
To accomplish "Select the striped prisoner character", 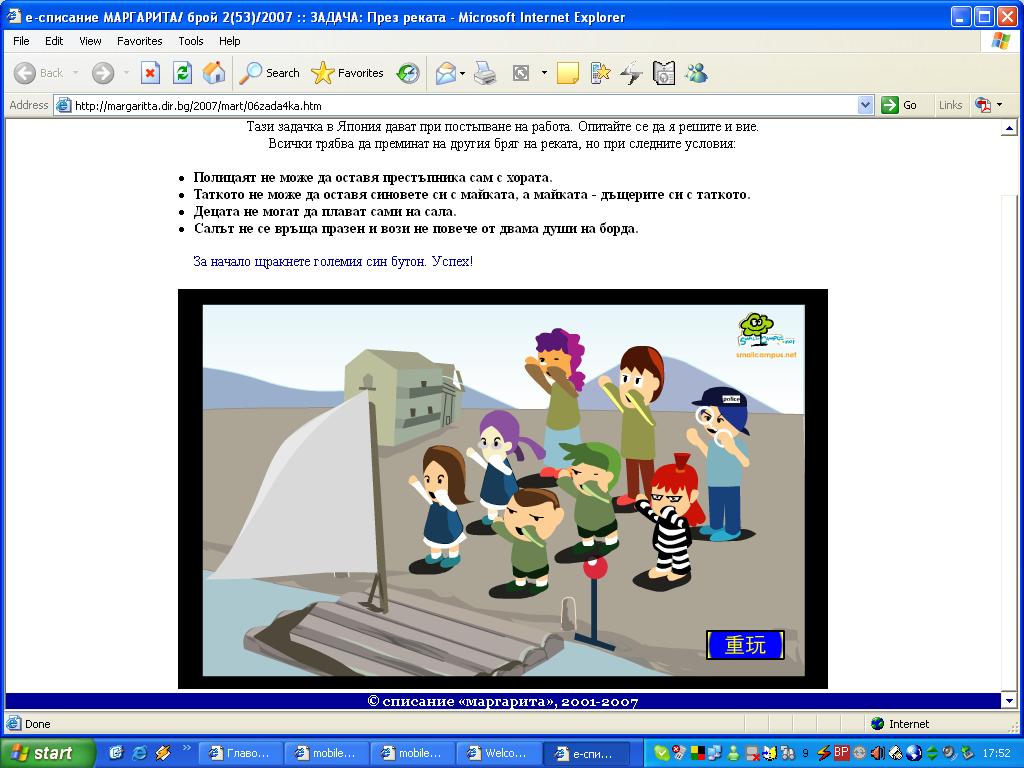I will (x=669, y=522).
